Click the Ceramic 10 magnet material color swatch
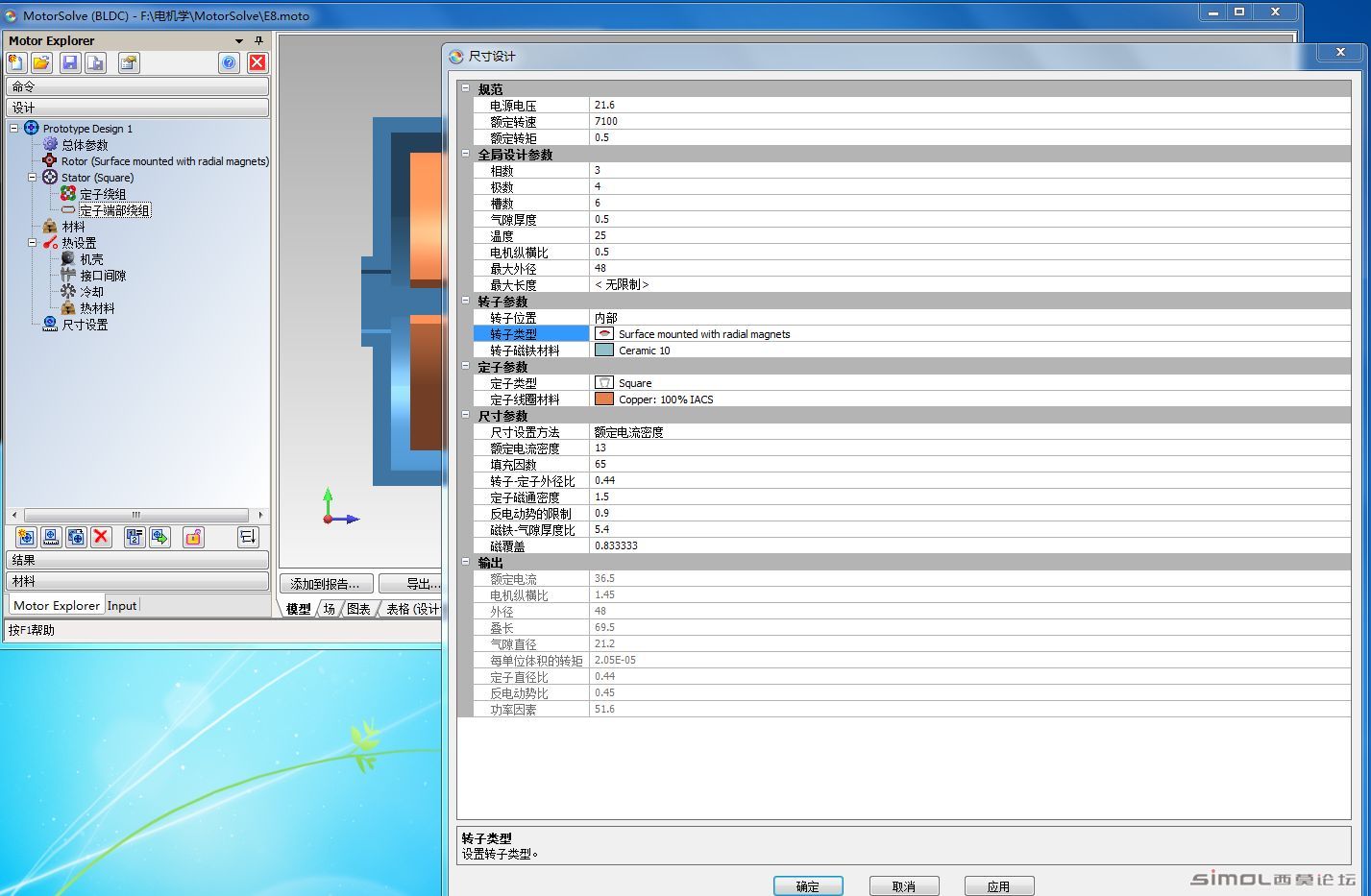 604,350
